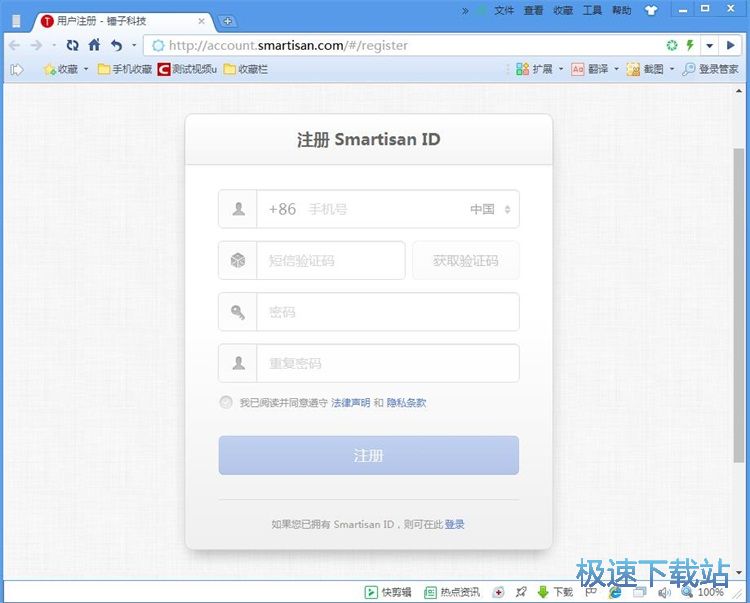The width and height of the screenshot is (750, 603).
Task: Click the 登录 link at form bottom
Action: pos(454,524)
